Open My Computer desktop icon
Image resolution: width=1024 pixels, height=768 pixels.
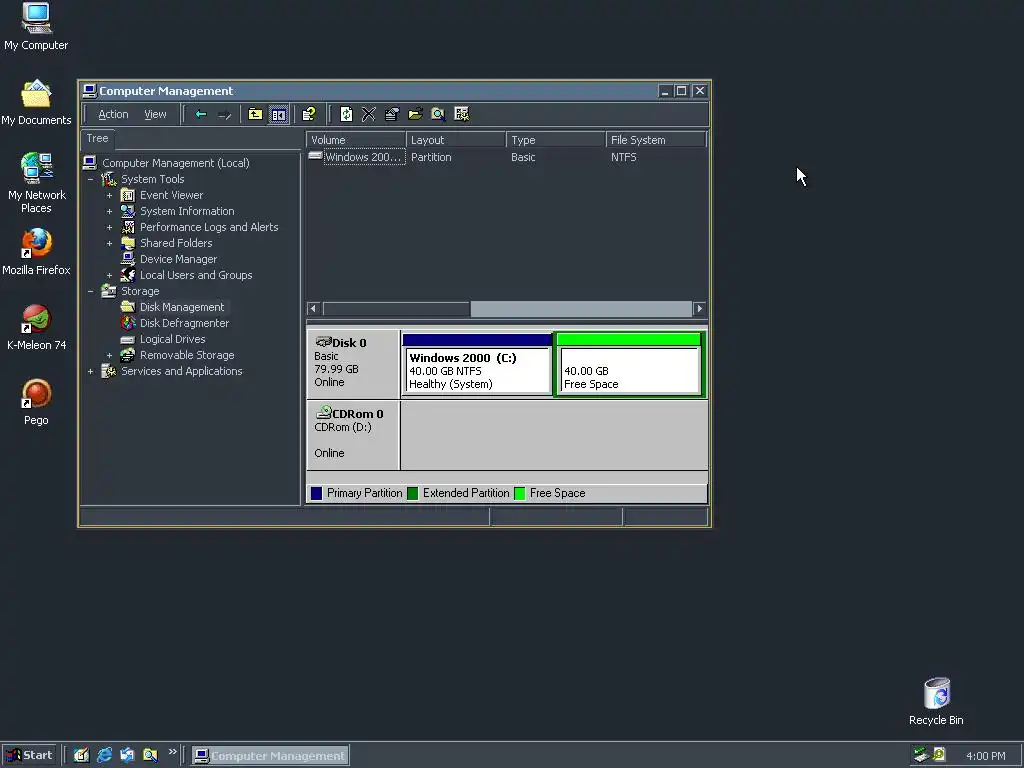(x=36, y=27)
